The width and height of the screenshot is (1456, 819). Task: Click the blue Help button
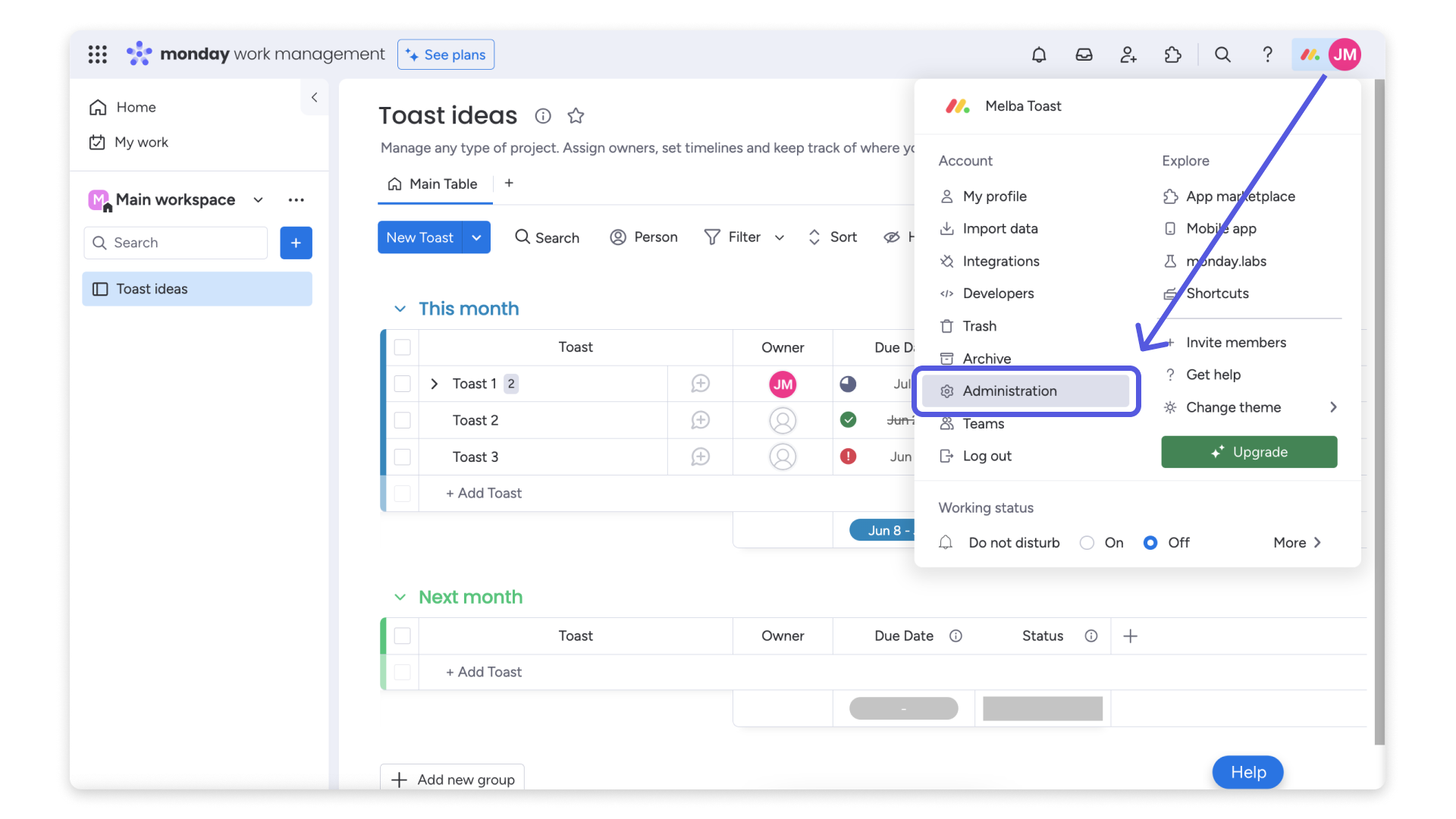click(x=1248, y=772)
